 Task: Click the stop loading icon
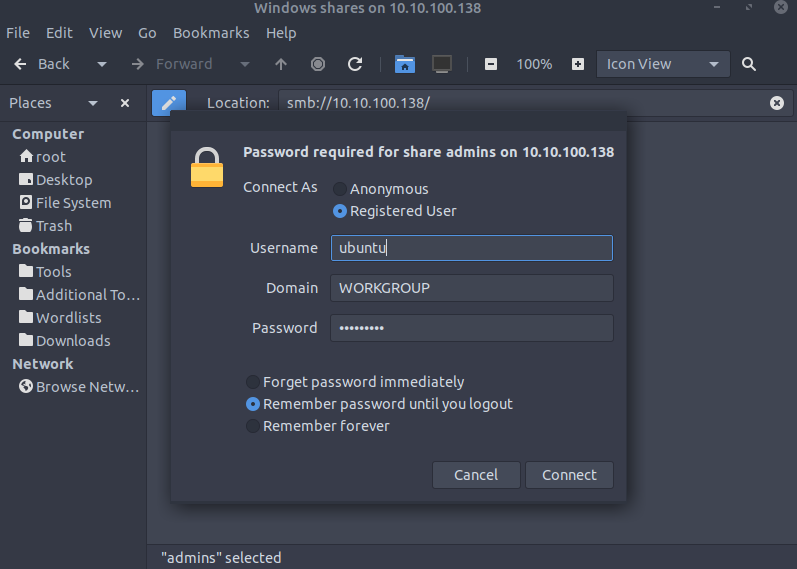coord(318,64)
